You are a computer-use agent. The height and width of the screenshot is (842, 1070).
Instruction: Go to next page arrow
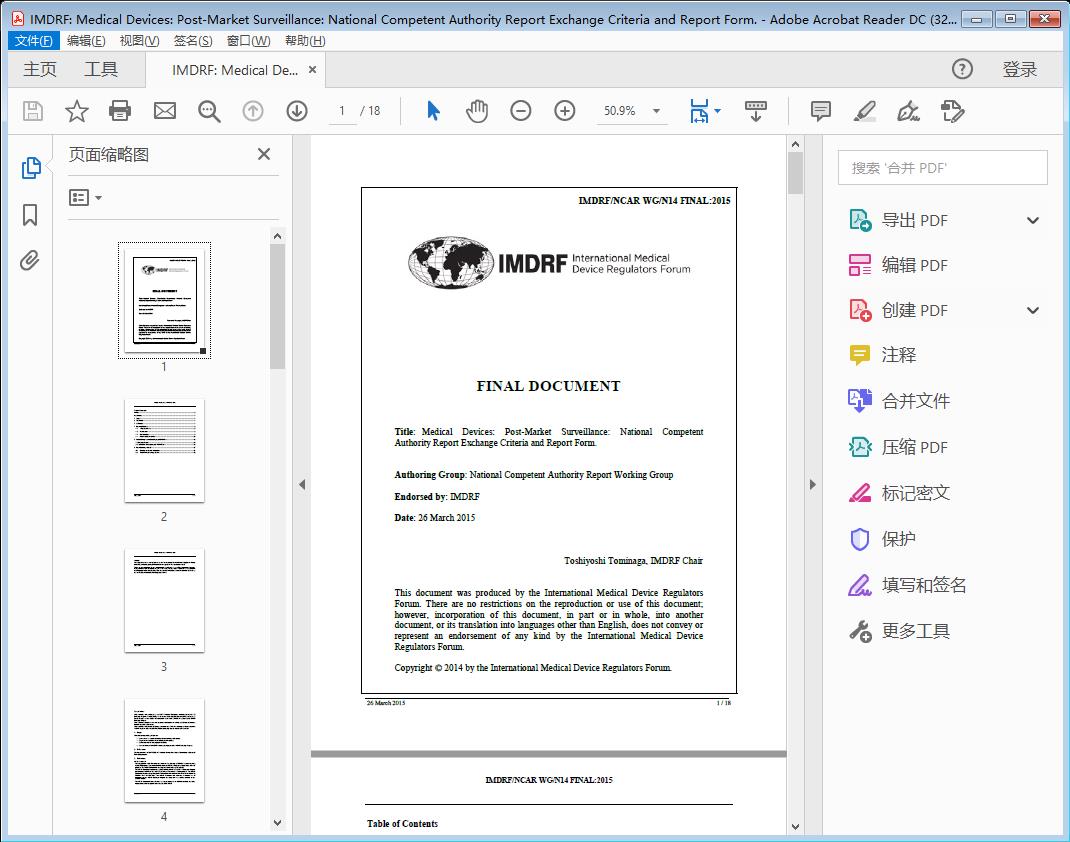[297, 111]
